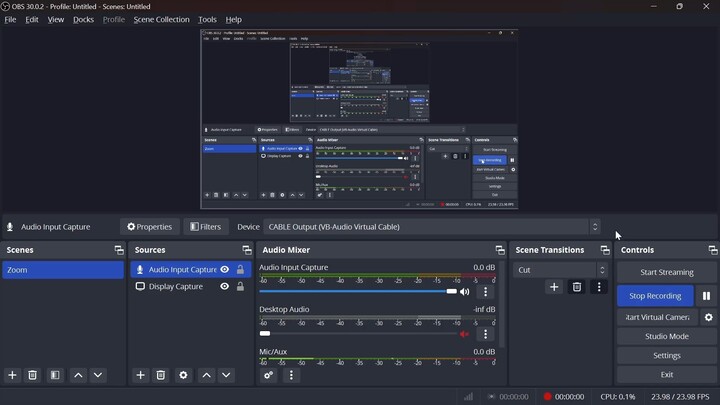The width and height of the screenshot is (720, 405).
Task: Click the Stop Recording button
Action: [x=655, y=296]
